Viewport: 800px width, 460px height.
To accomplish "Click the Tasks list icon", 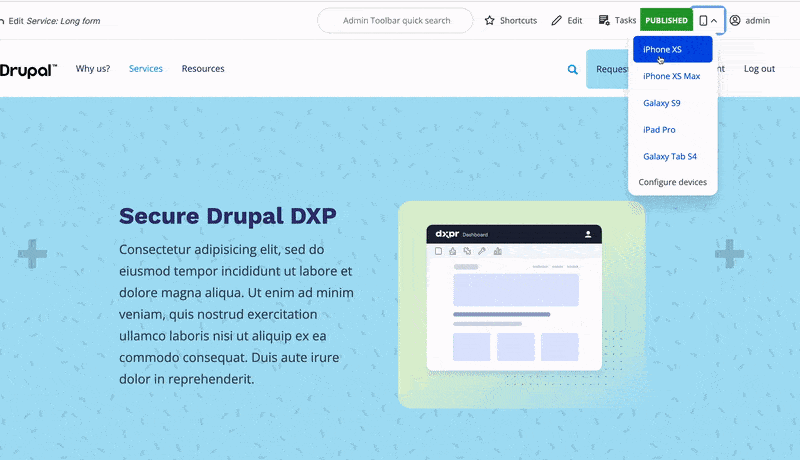I will (604, 20).
